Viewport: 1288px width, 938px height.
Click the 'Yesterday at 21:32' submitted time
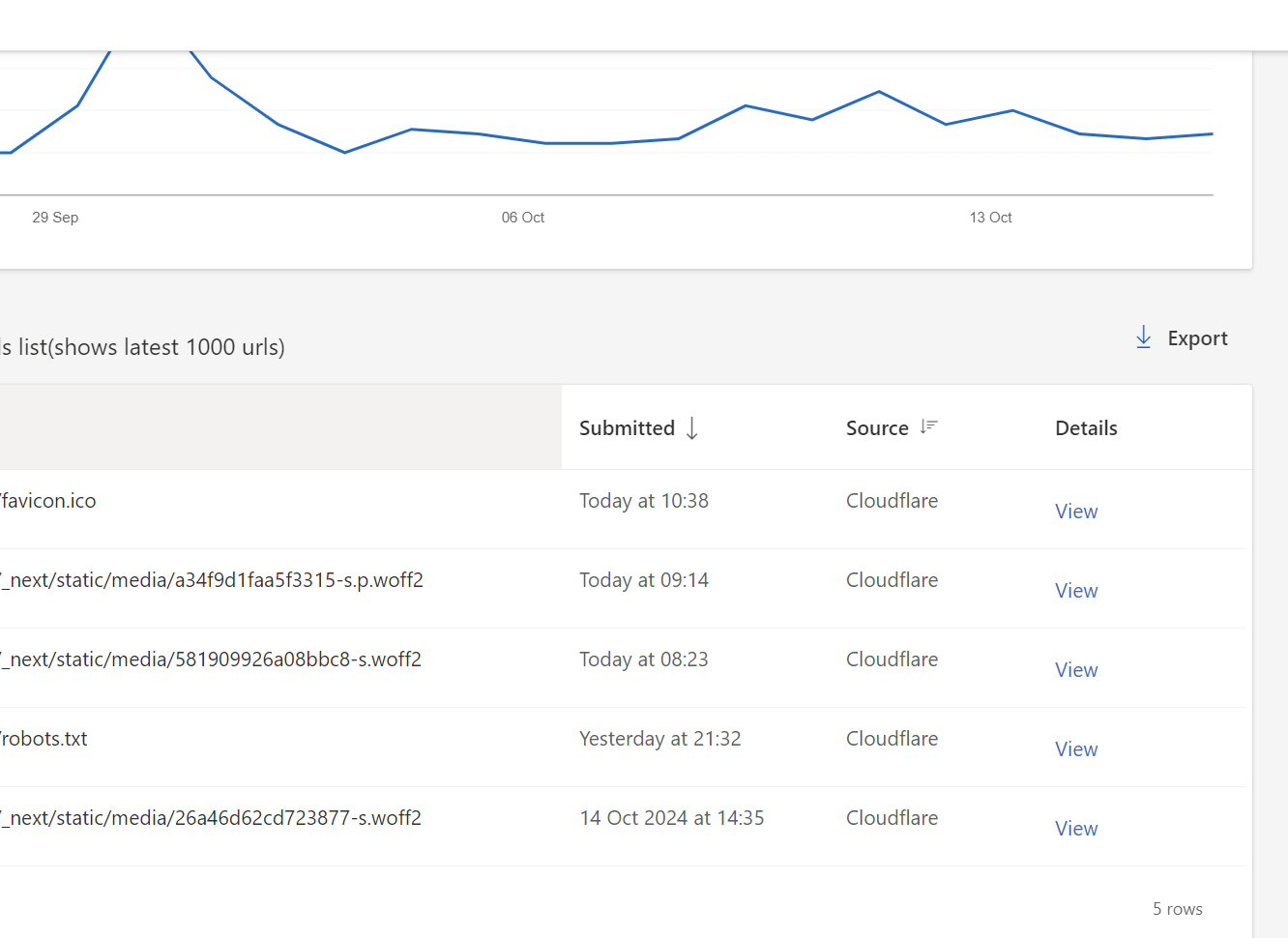[x=660, y=739]
